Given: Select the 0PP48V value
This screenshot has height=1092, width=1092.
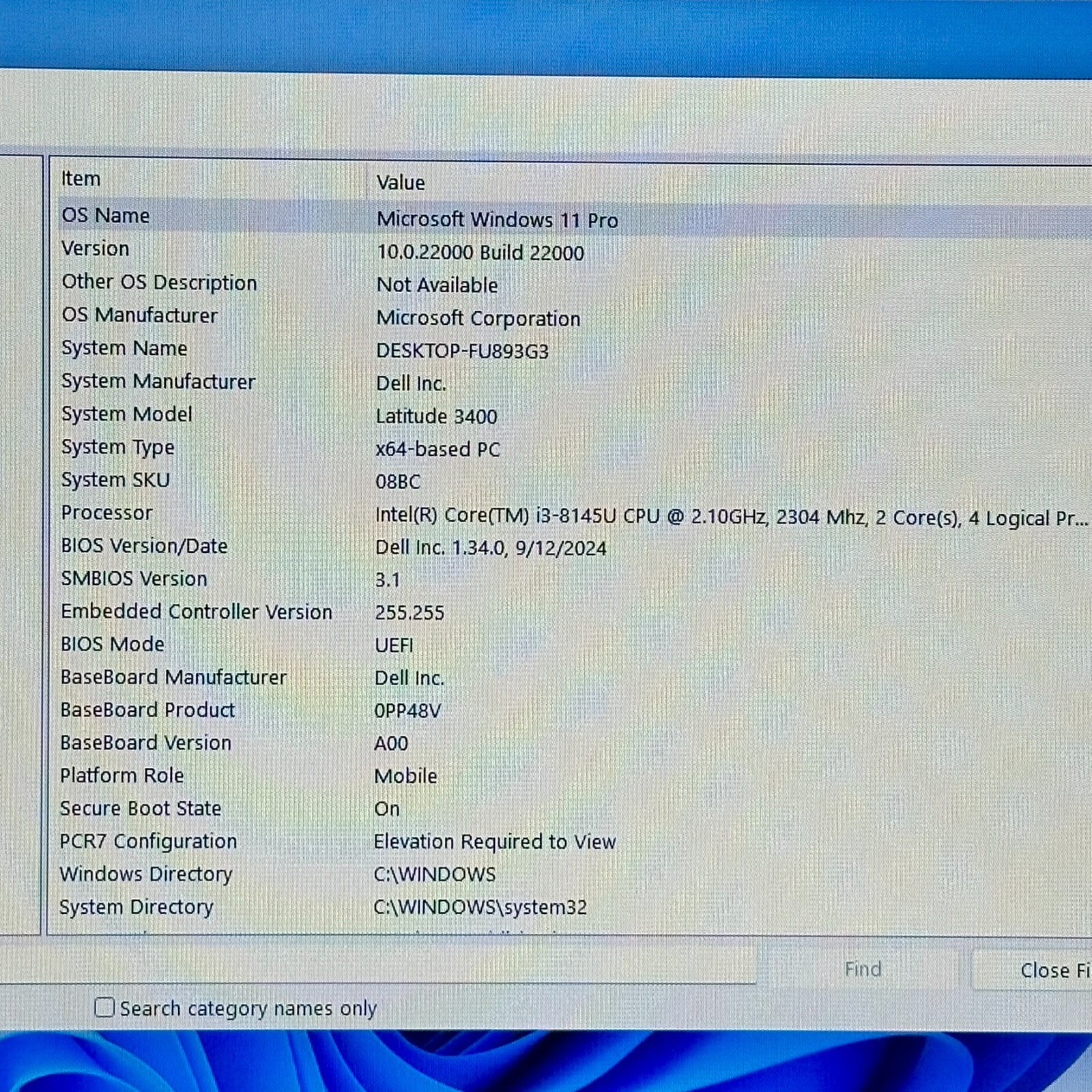Looking at the screenshot, I should [x=407, y=710].
